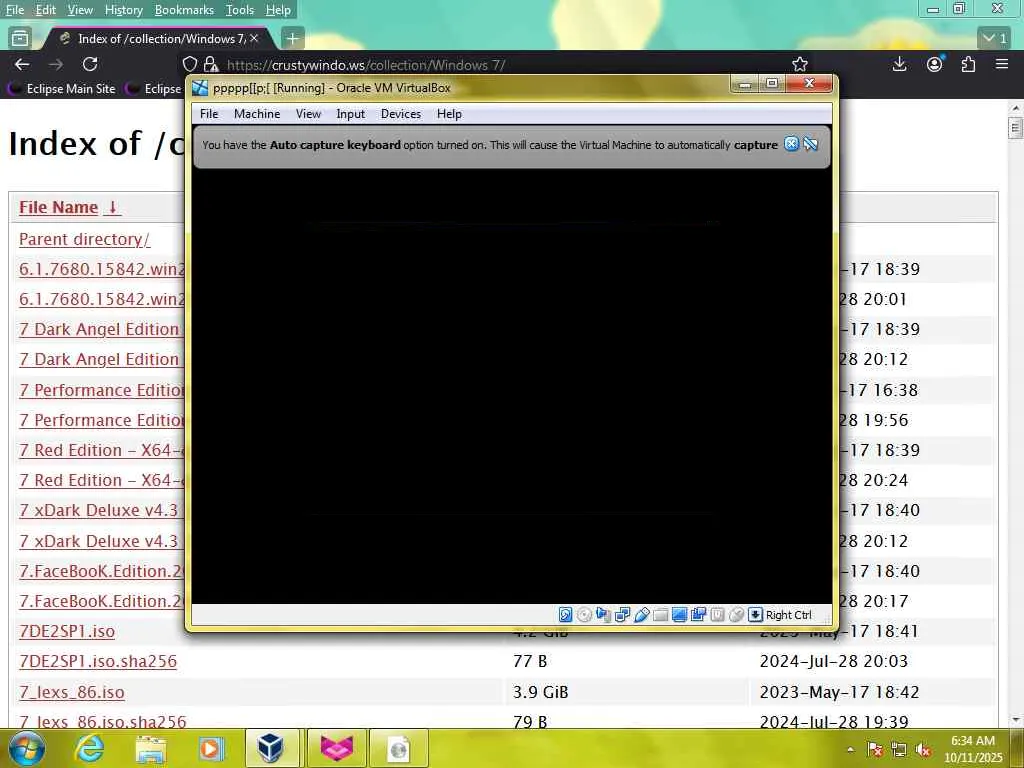Click the optical disc icon in VirtualBox status bar
The height and width of the screenshot is (768, 1024).
tap(584, 615)
